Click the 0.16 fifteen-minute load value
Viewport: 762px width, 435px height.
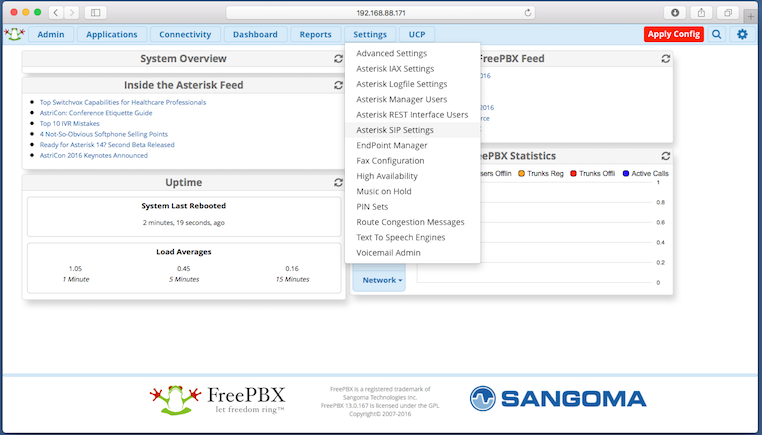(x=292, y=268)
